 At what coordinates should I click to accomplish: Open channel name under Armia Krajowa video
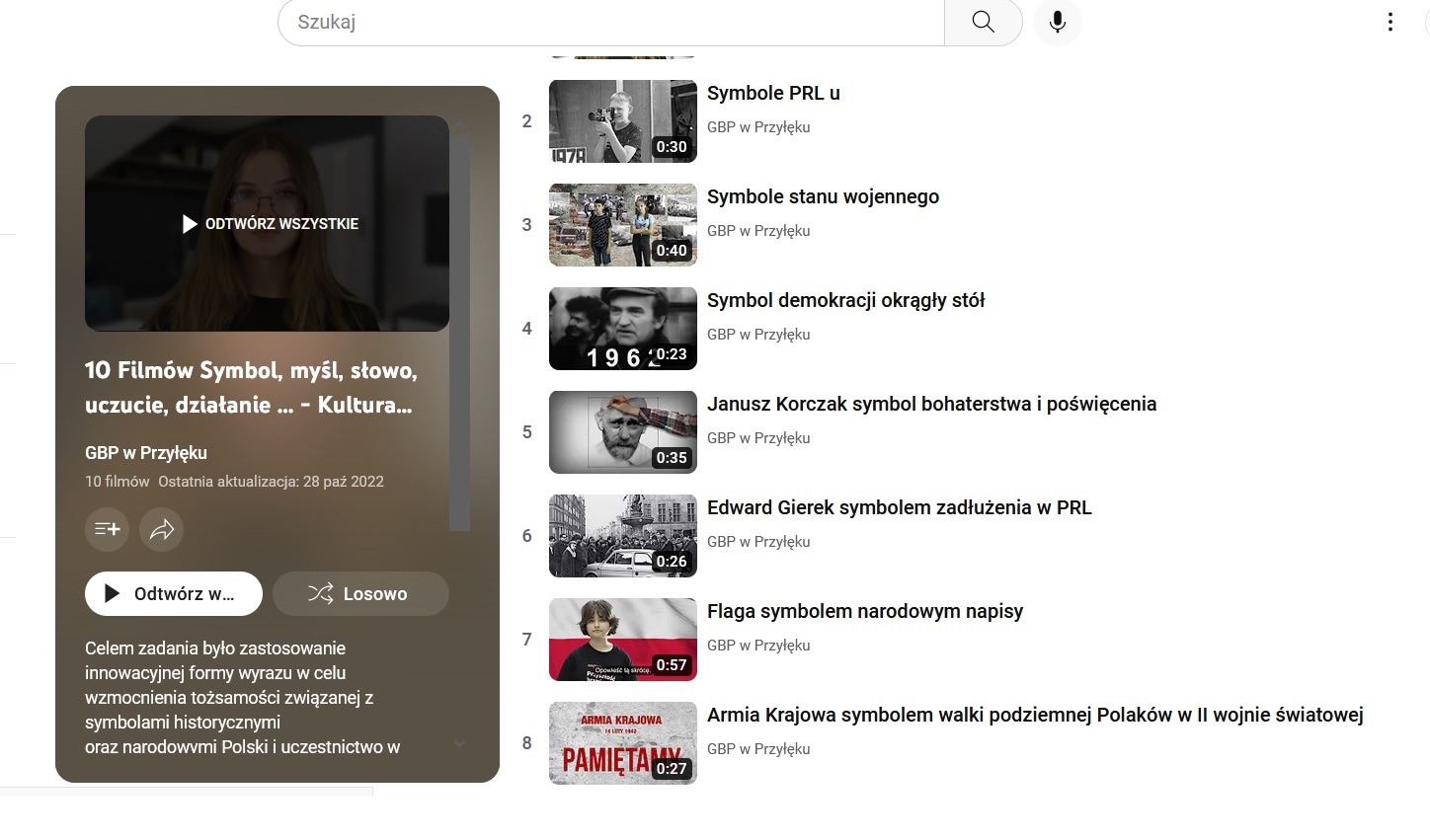tap(758, 749)
